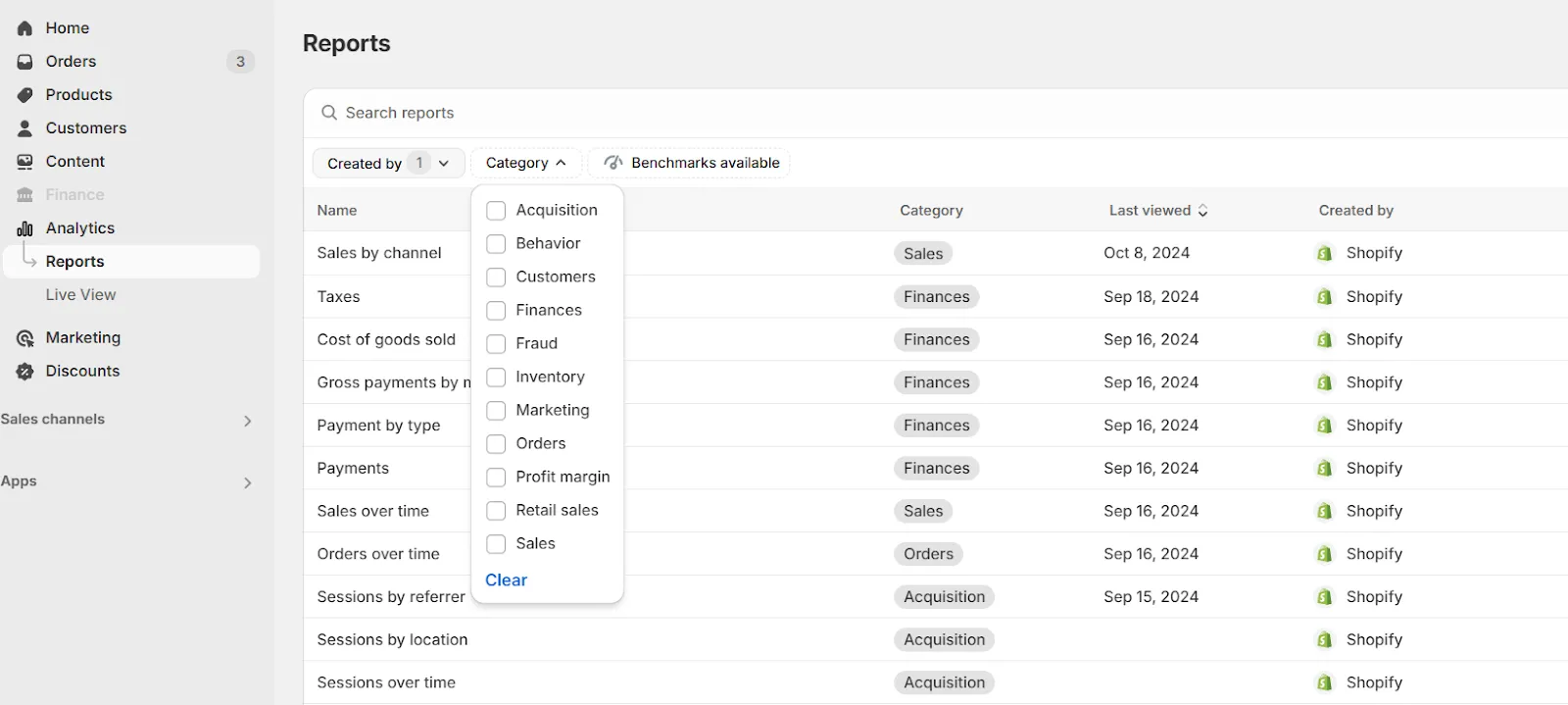Click the Discounts badge icon
This screenshot has width=1568, height=705.
24,372
